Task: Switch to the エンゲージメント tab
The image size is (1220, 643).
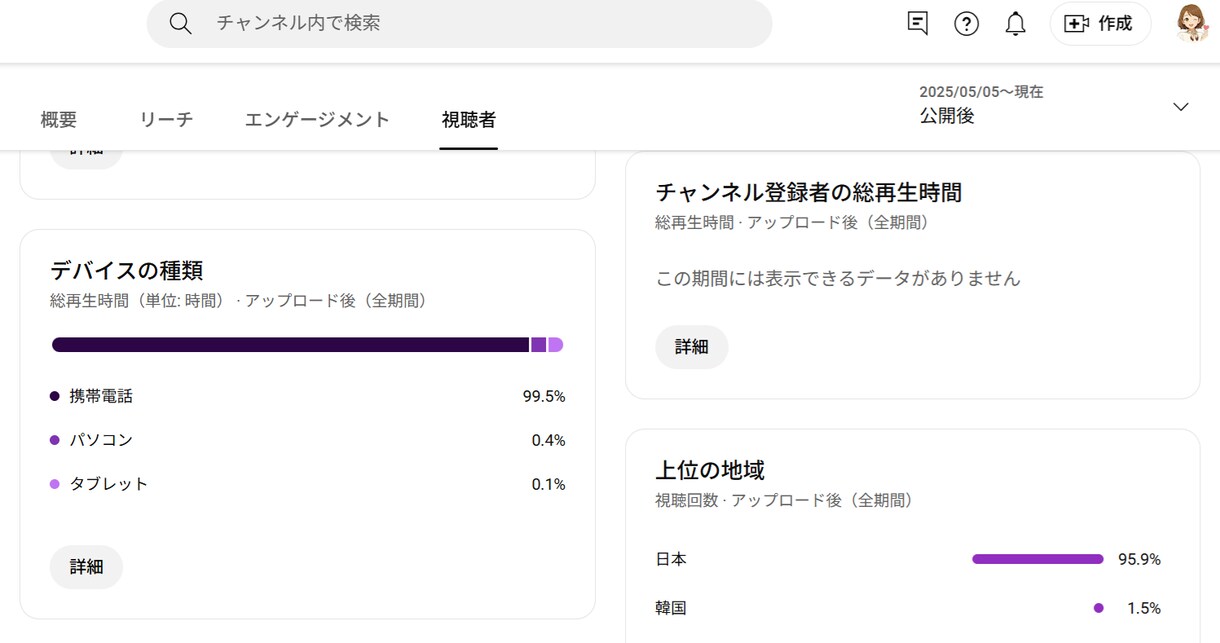Action: (x=317, y=119)
